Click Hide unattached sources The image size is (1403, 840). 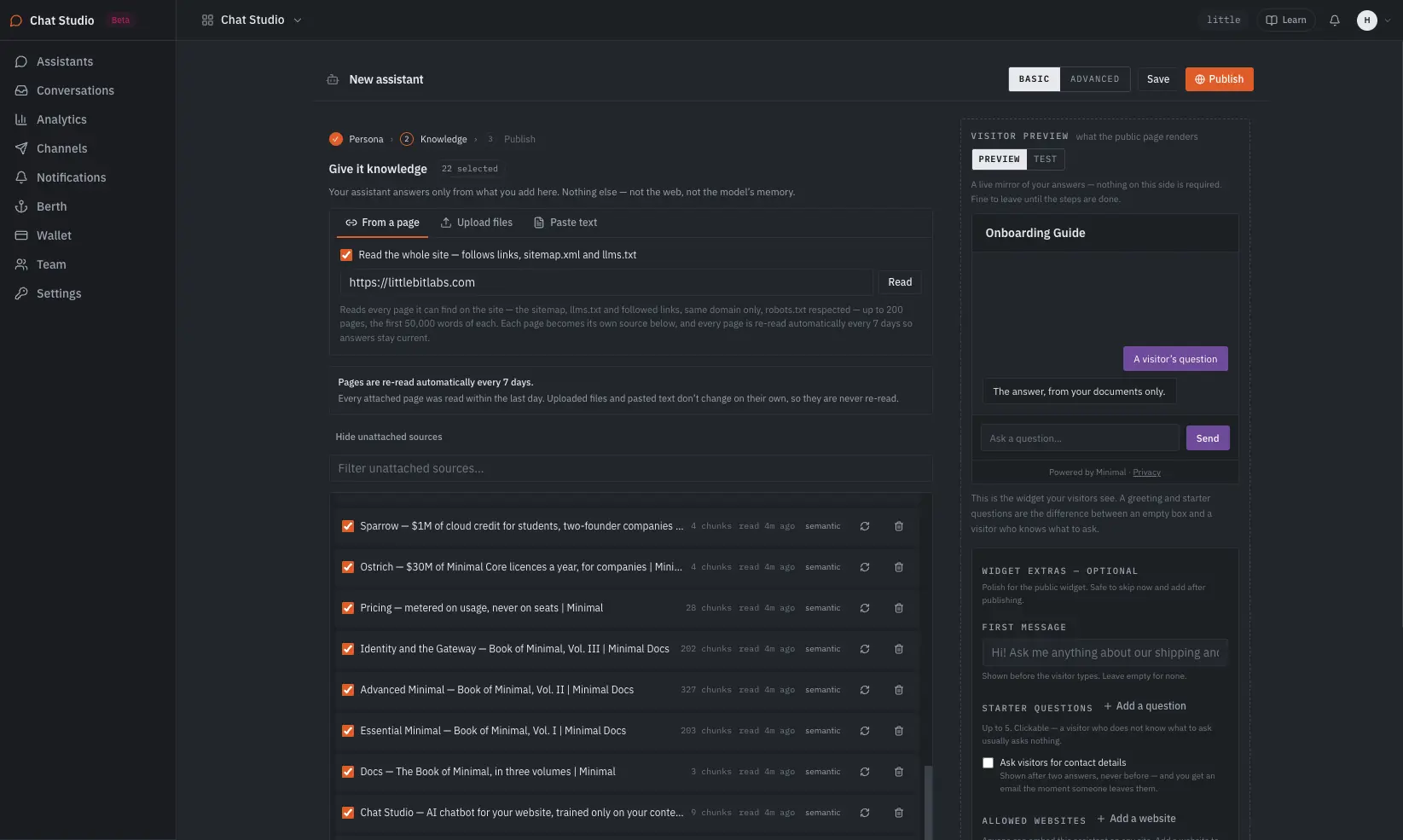[389, 437]
